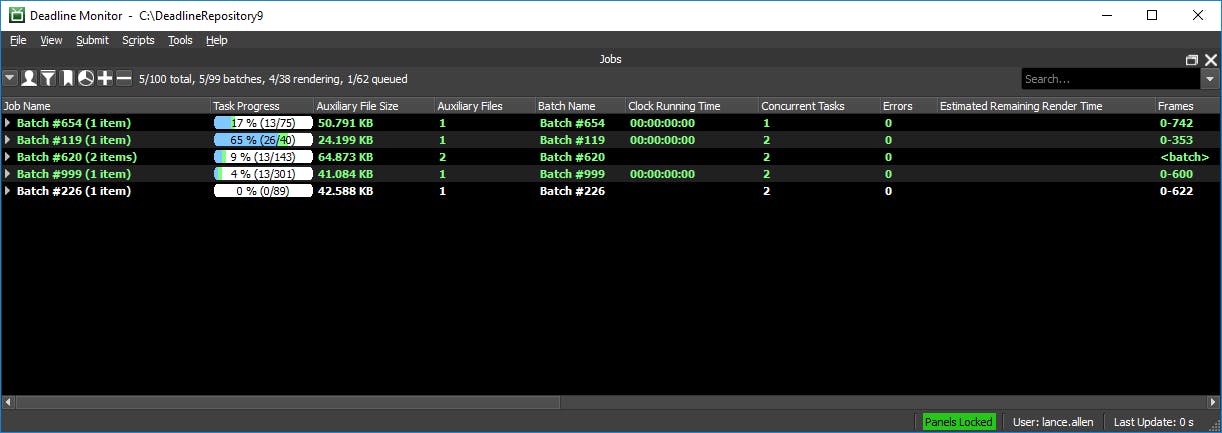Sort by Job Name column header
The height and width of the screenshot is (433, 1222).
pyautogui.click(x=105, y=106)
